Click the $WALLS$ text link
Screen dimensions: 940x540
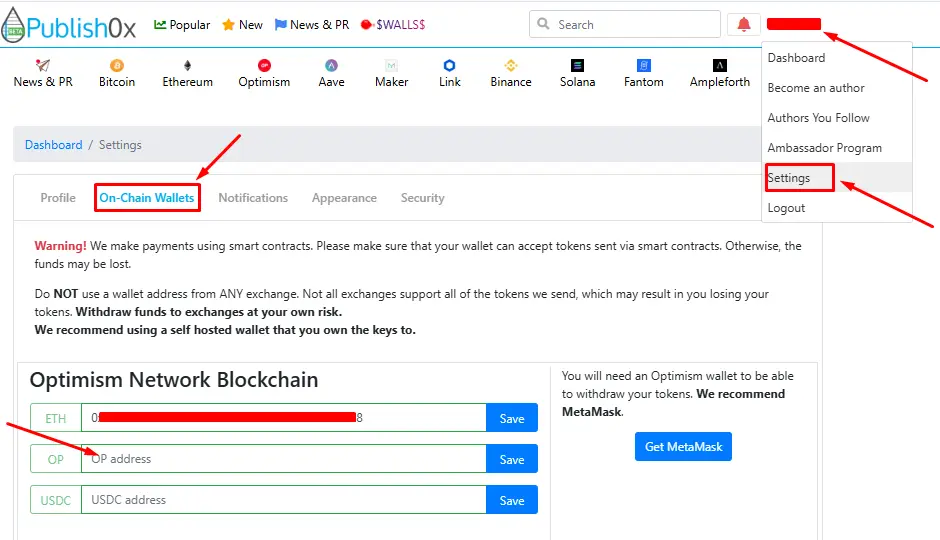[x=400, y=25]
